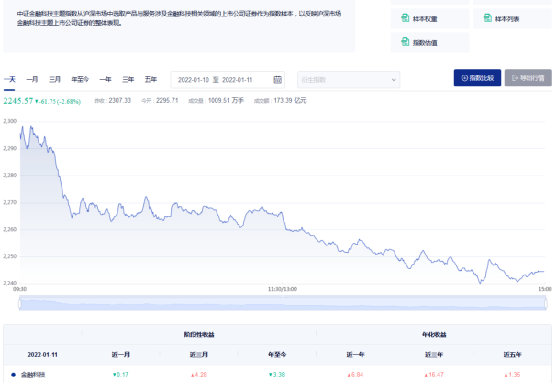Click the left handle of chart zoom slider

(x=20, y=304)
